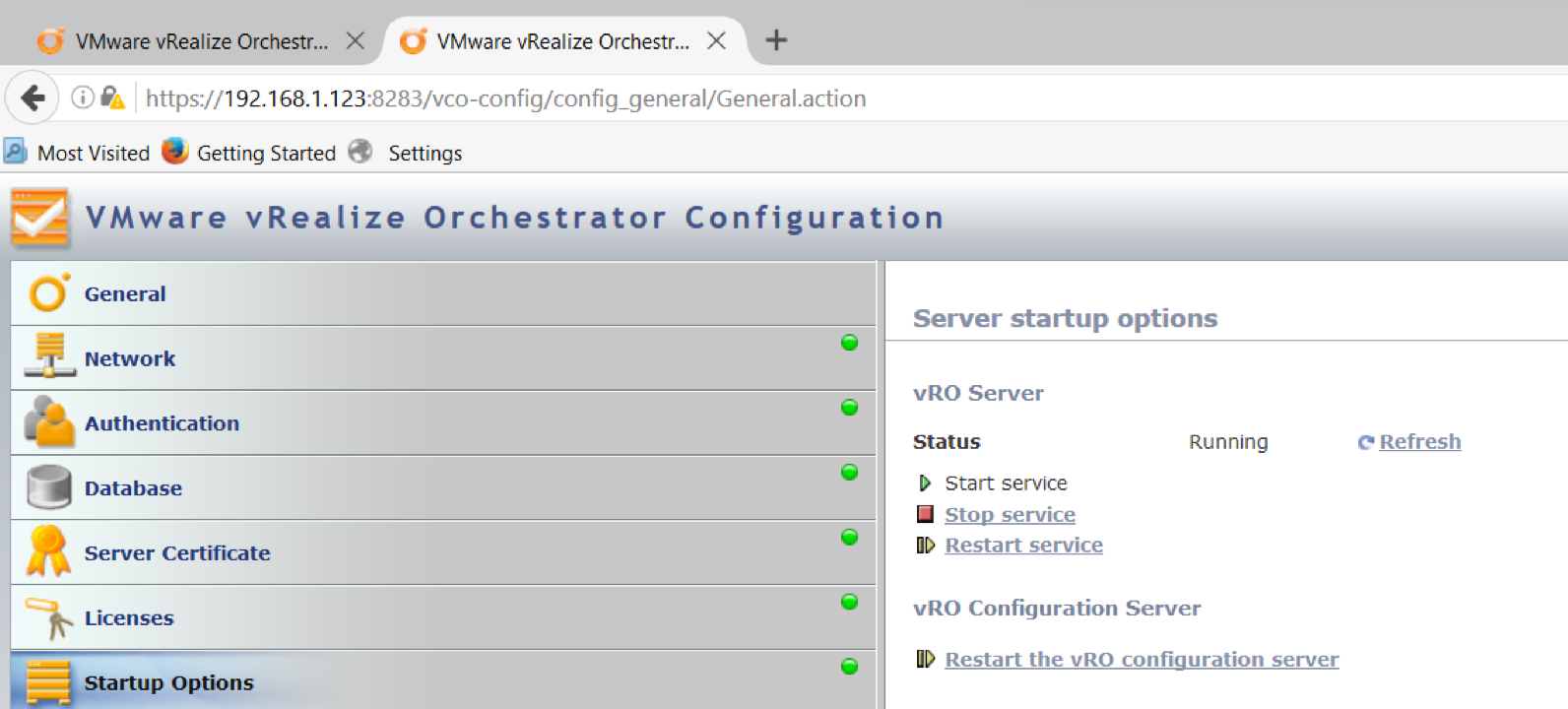Click the restart icon beside Restart service
The width and height of the screenshot is (1568, 709).
click(925, 545)
